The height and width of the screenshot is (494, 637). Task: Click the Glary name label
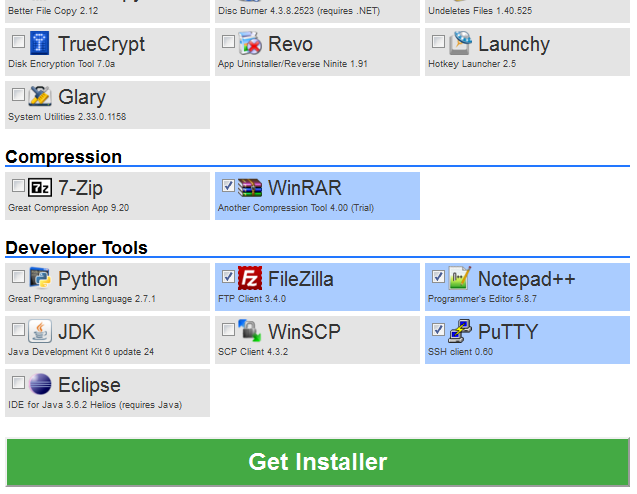click(82, 98)
